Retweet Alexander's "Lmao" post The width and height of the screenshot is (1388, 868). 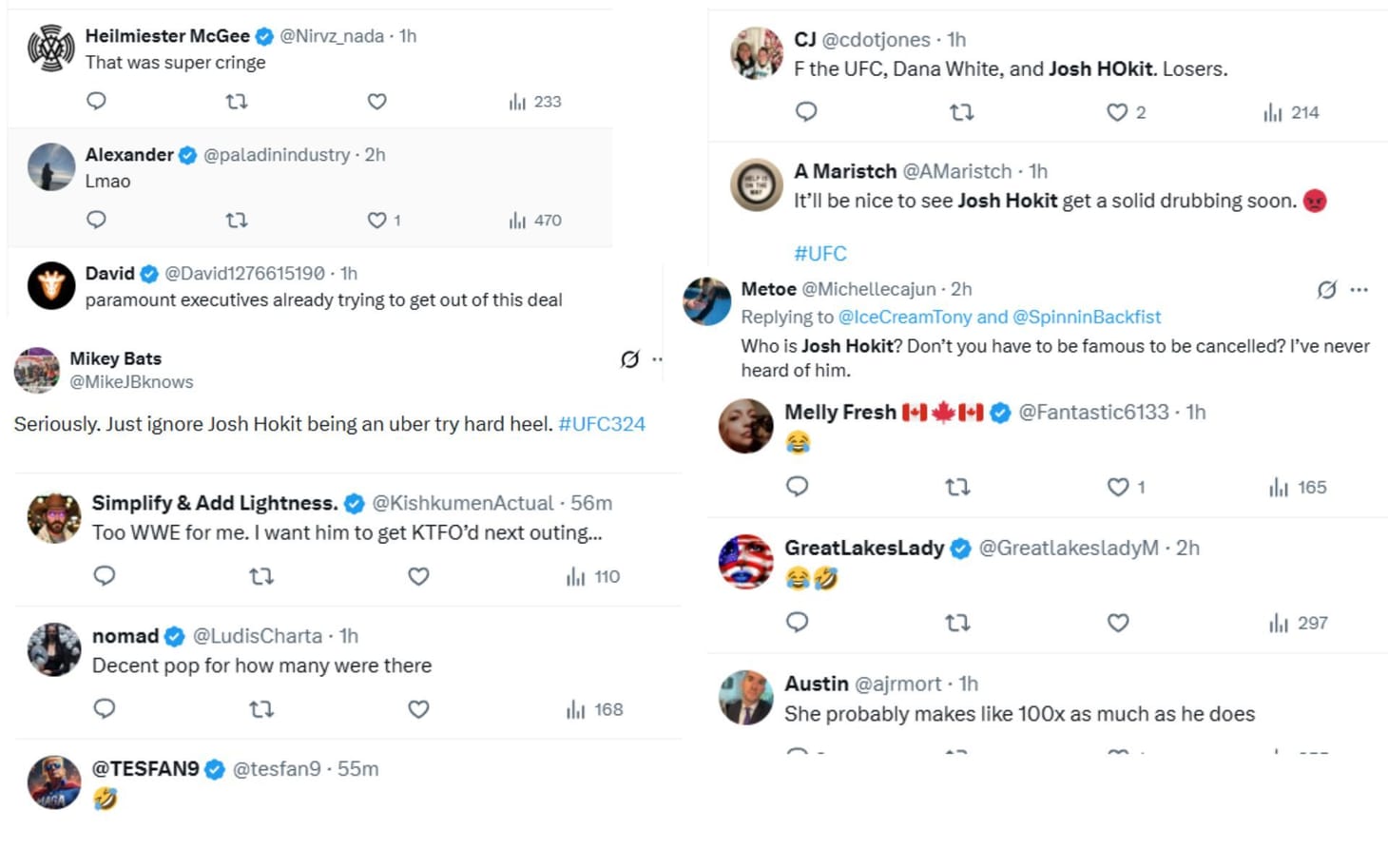pyautogui.click(x=237, y=220)
